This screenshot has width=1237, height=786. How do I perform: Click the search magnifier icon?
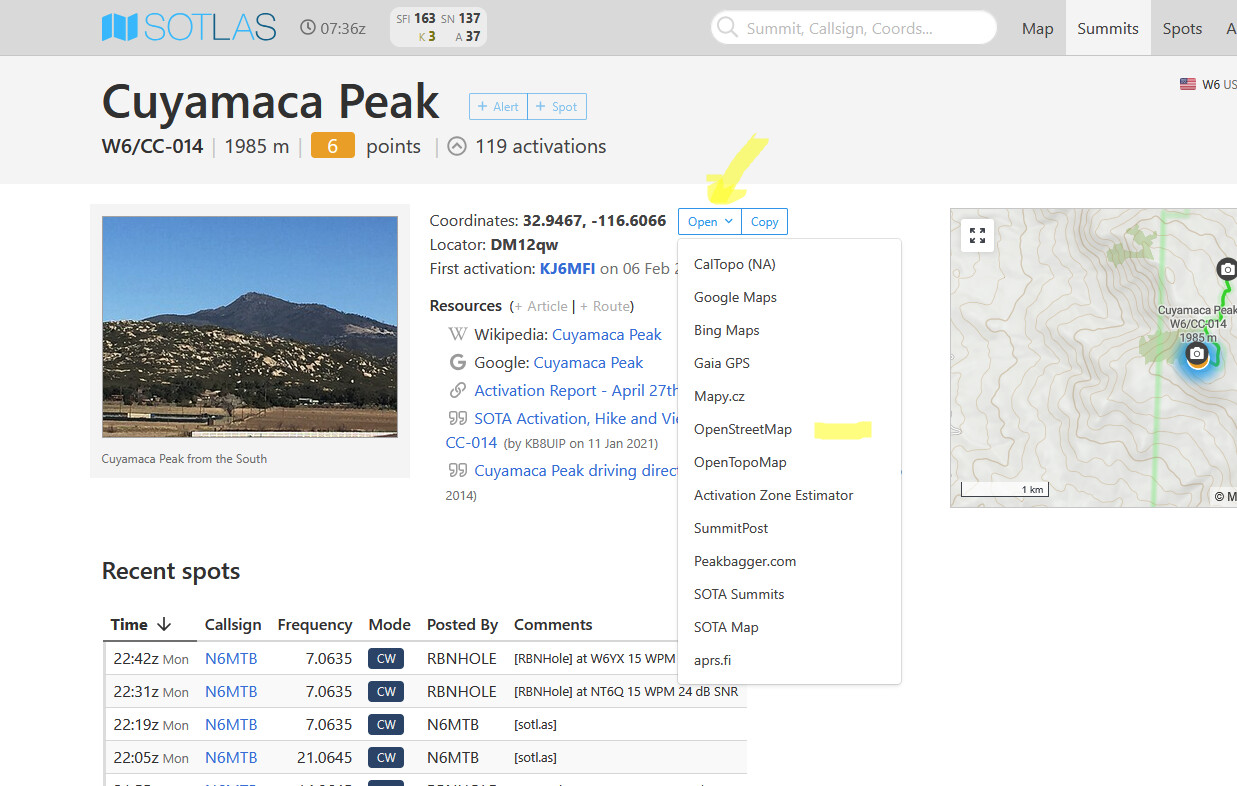[x=727, y=28]
